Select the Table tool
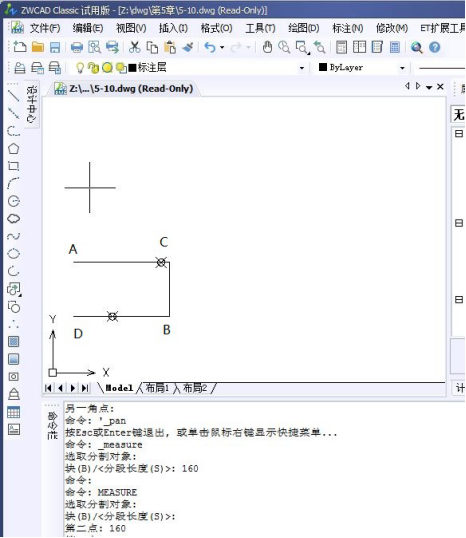 click(x=13, y=412)
